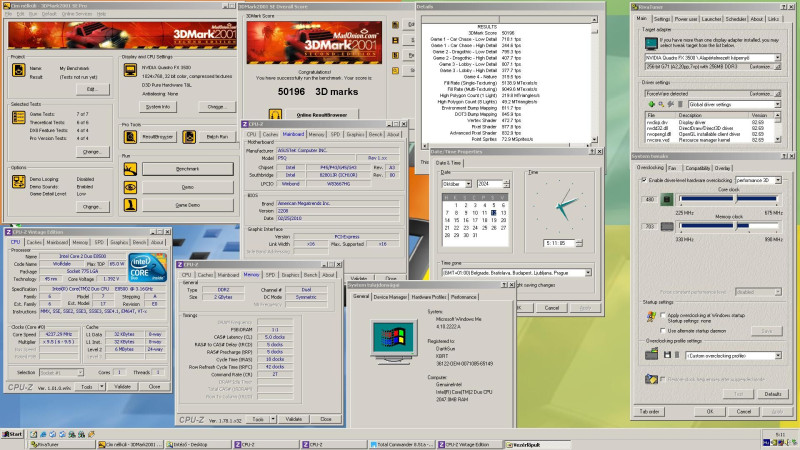Click the Options icon in 3DMark main window
The width and height of the screenshot is (800, 450).
click(x=18, y=181)
